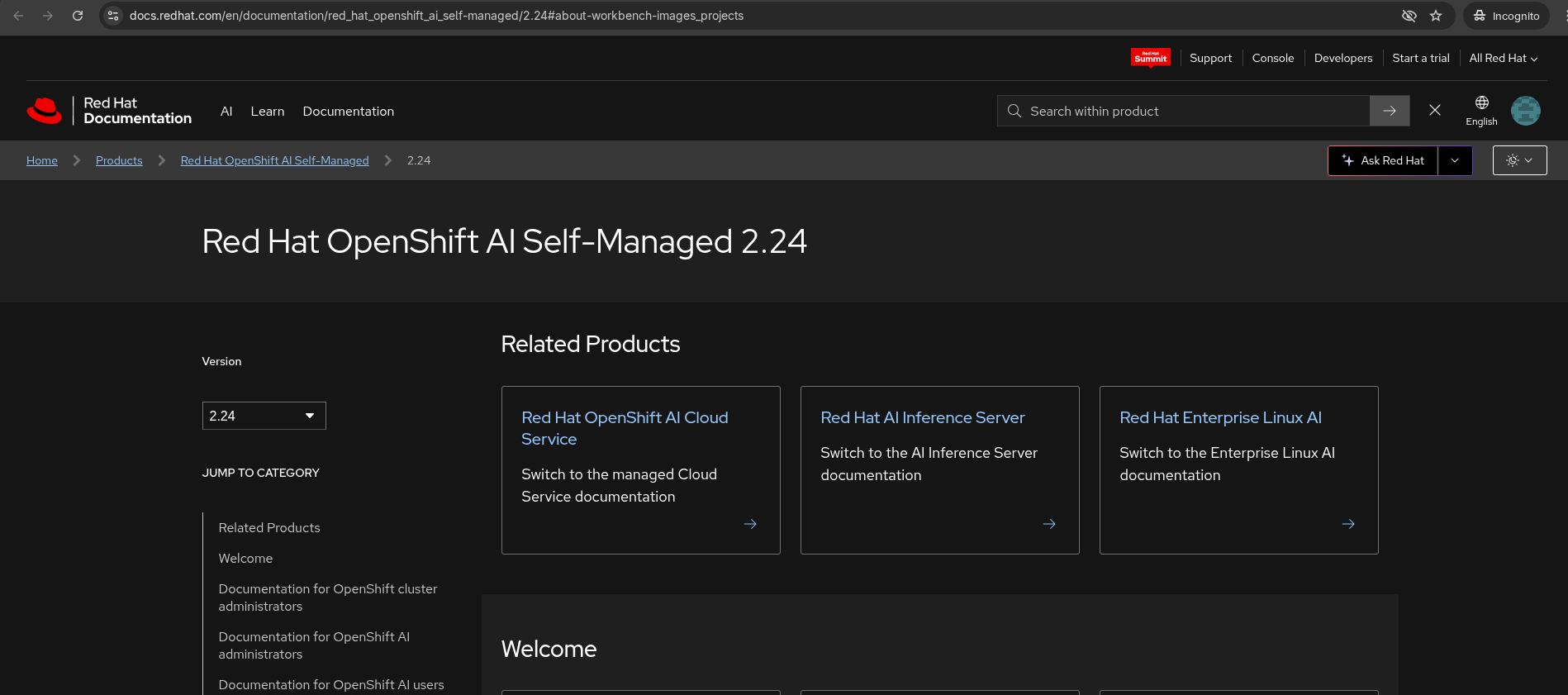Close the search bar with X
The height and width of the screenshot is (695, 1568).
[x=1435, y=111]
